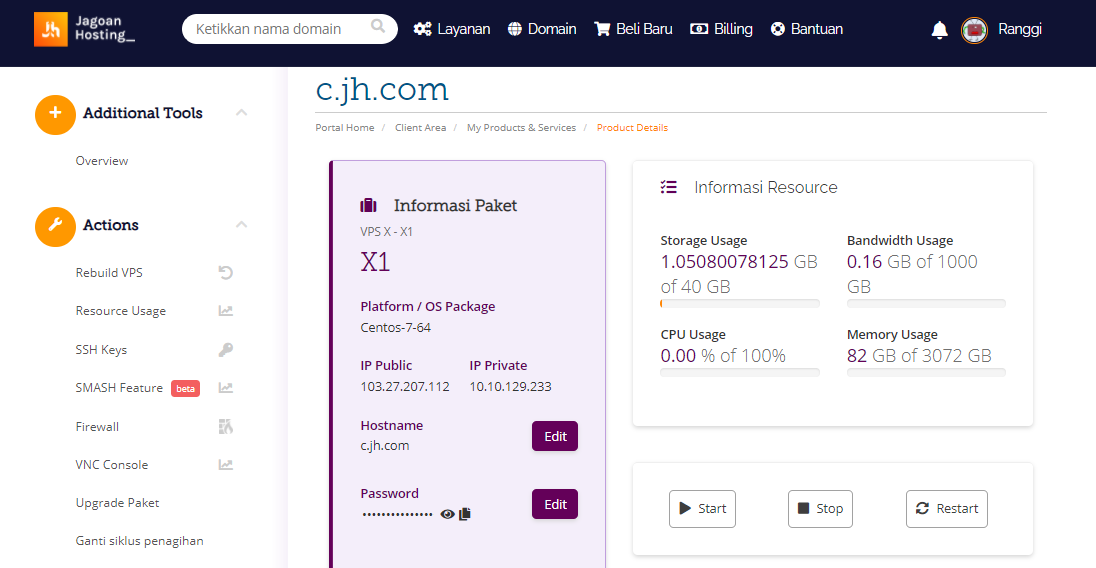Click the Bandwidth Usage progress bar
Screen dimensions: 1096x568
(926, 304)
